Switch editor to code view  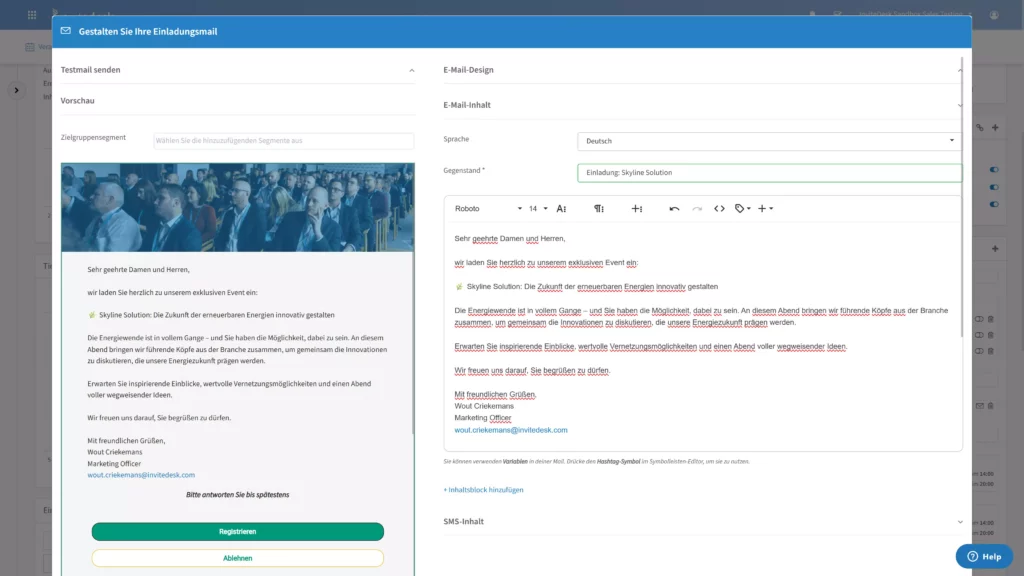719,208
